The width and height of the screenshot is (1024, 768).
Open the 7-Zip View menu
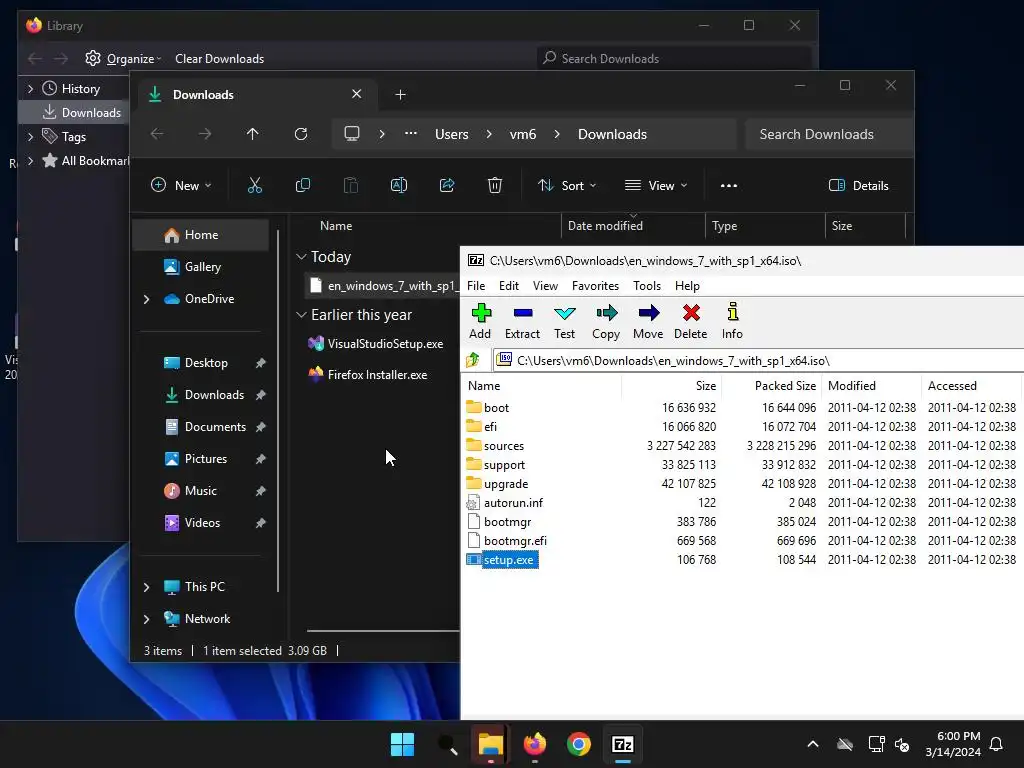coord(545,285)
